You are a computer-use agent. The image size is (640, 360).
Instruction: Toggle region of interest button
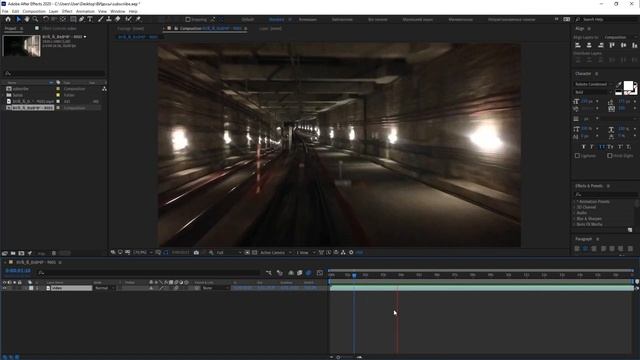[247, 253]
